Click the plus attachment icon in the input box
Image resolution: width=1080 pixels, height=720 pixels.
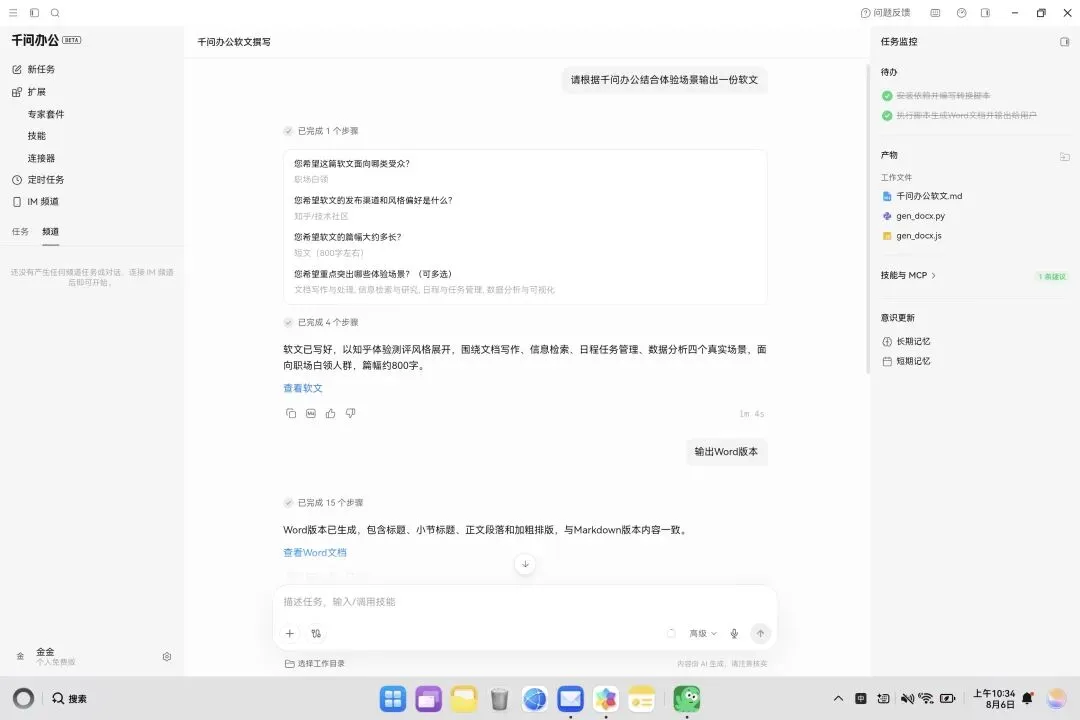pos(290,633)
